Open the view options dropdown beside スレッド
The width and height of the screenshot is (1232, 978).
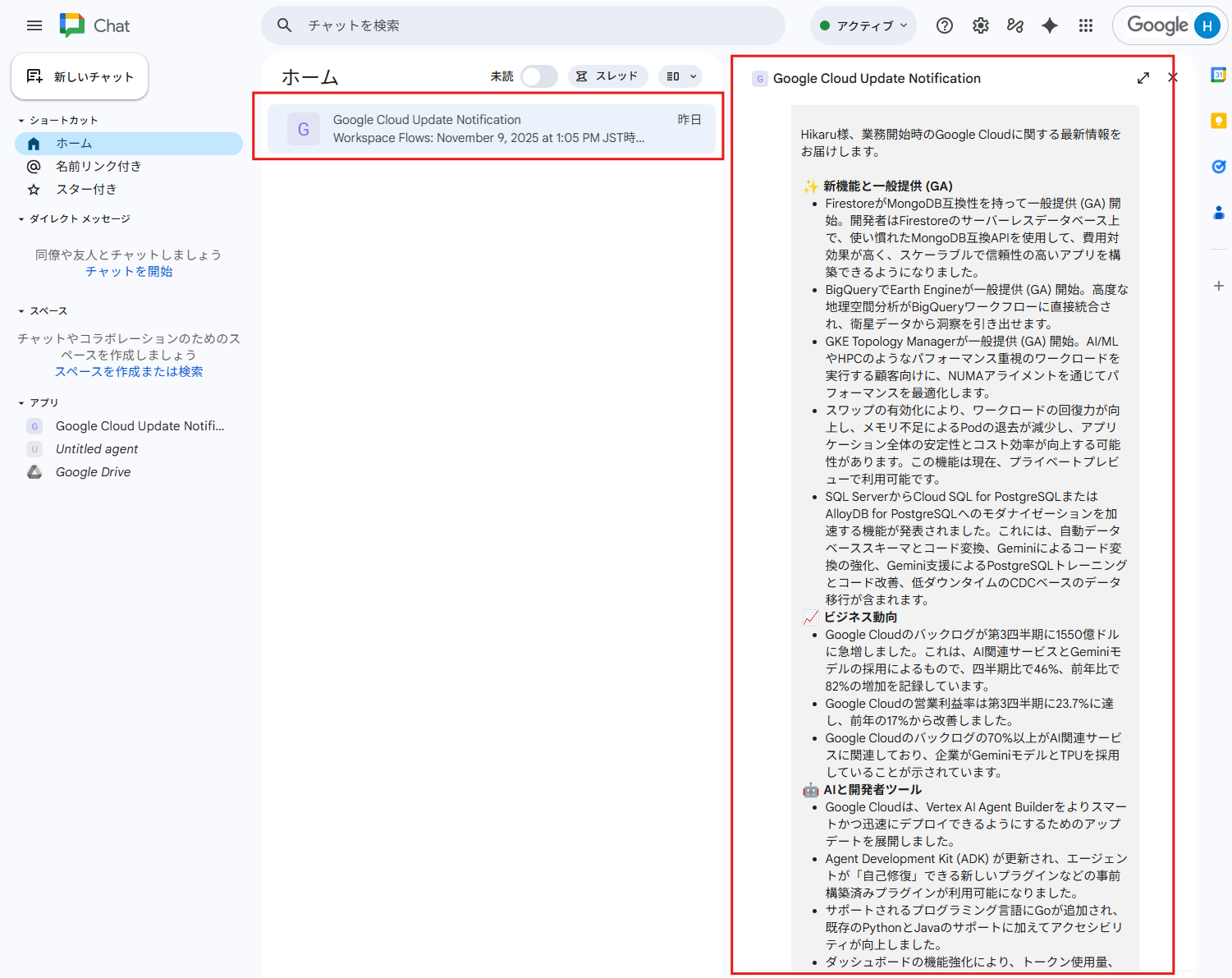pos(681,76)
